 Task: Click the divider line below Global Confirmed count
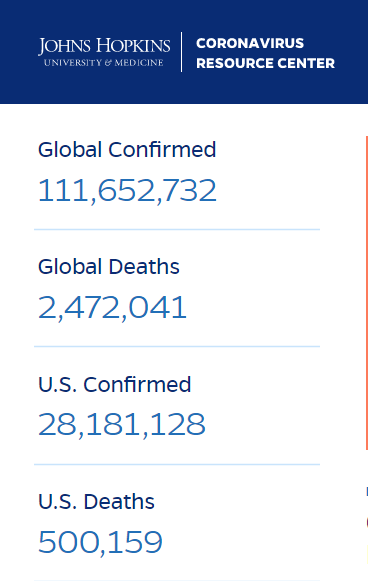pyautogui.click(x=177, y=229)
